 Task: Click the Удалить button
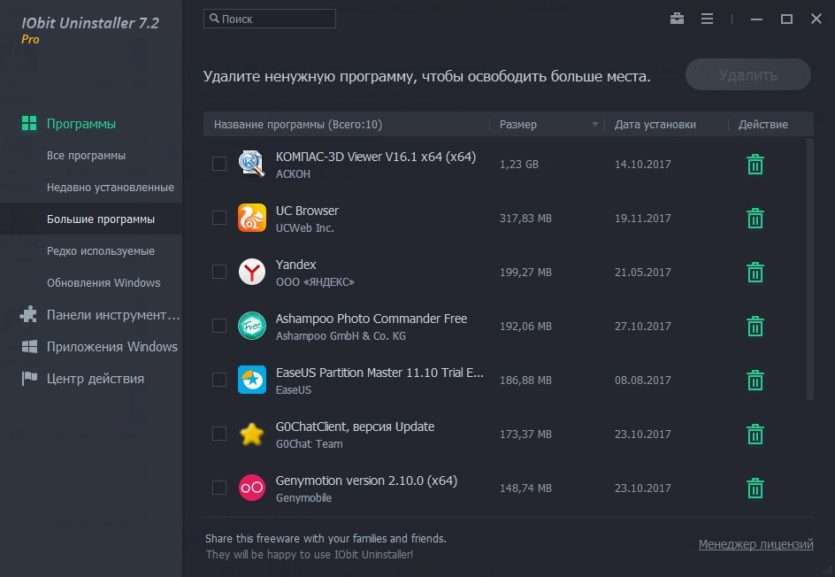[748, 75]
